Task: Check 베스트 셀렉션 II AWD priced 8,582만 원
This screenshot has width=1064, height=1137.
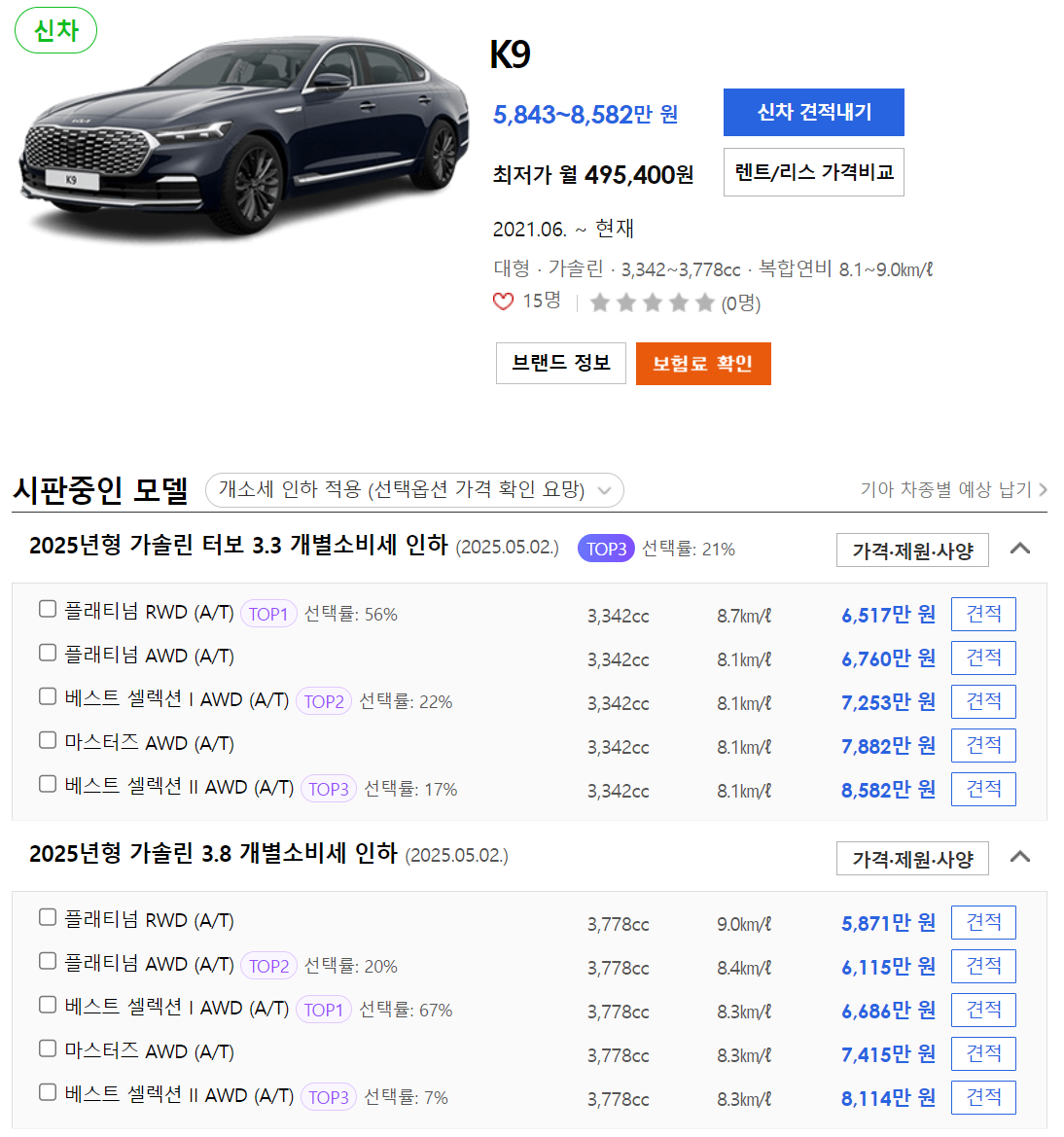Action: [x=48, y=784]
